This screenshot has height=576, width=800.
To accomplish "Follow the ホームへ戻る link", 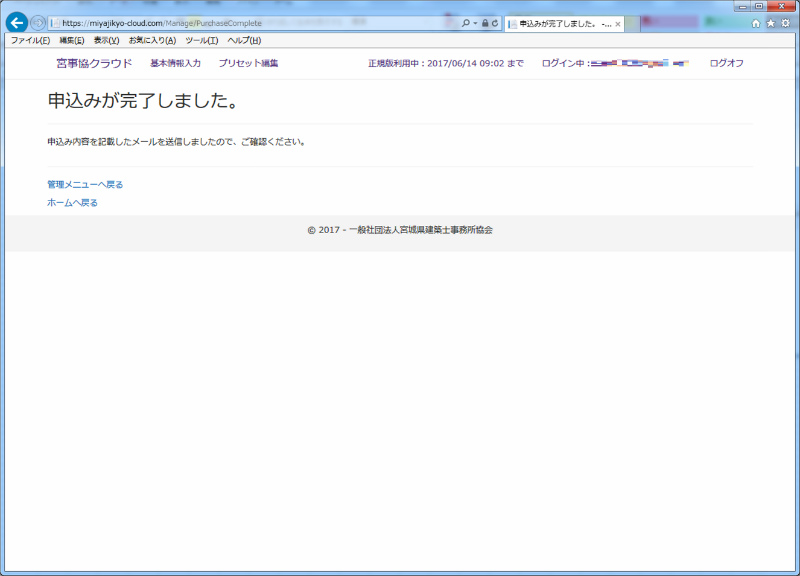I will point(72,203).
